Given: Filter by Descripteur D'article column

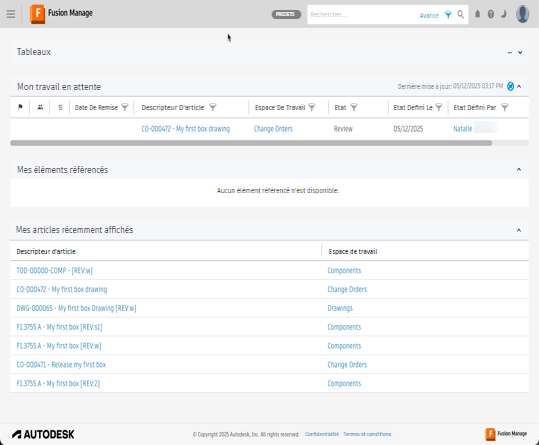Looking at the screenshot, I should 213,108.
